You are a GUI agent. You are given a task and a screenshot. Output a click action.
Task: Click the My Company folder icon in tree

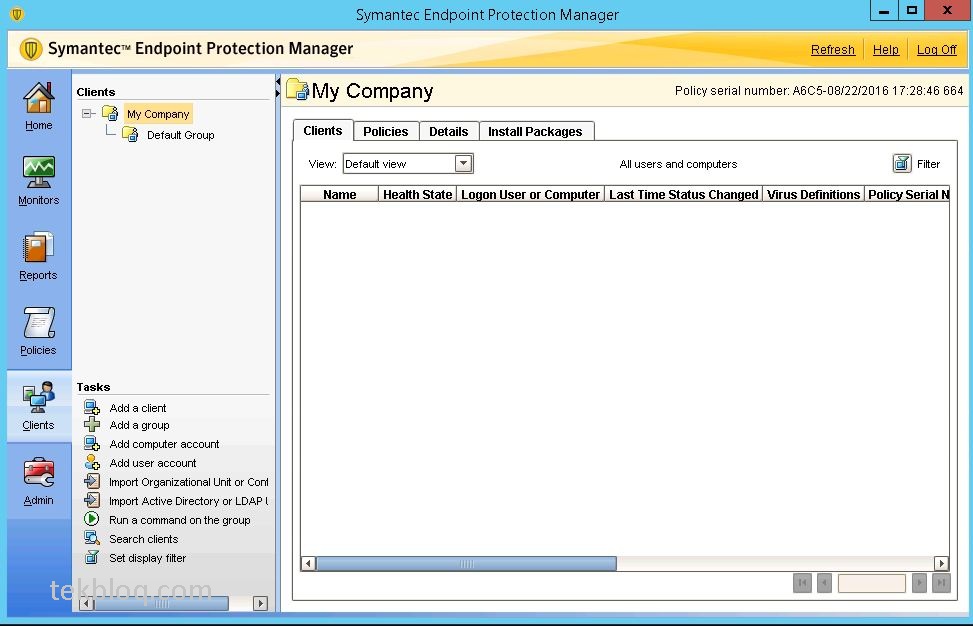click(x=110, y=114)
